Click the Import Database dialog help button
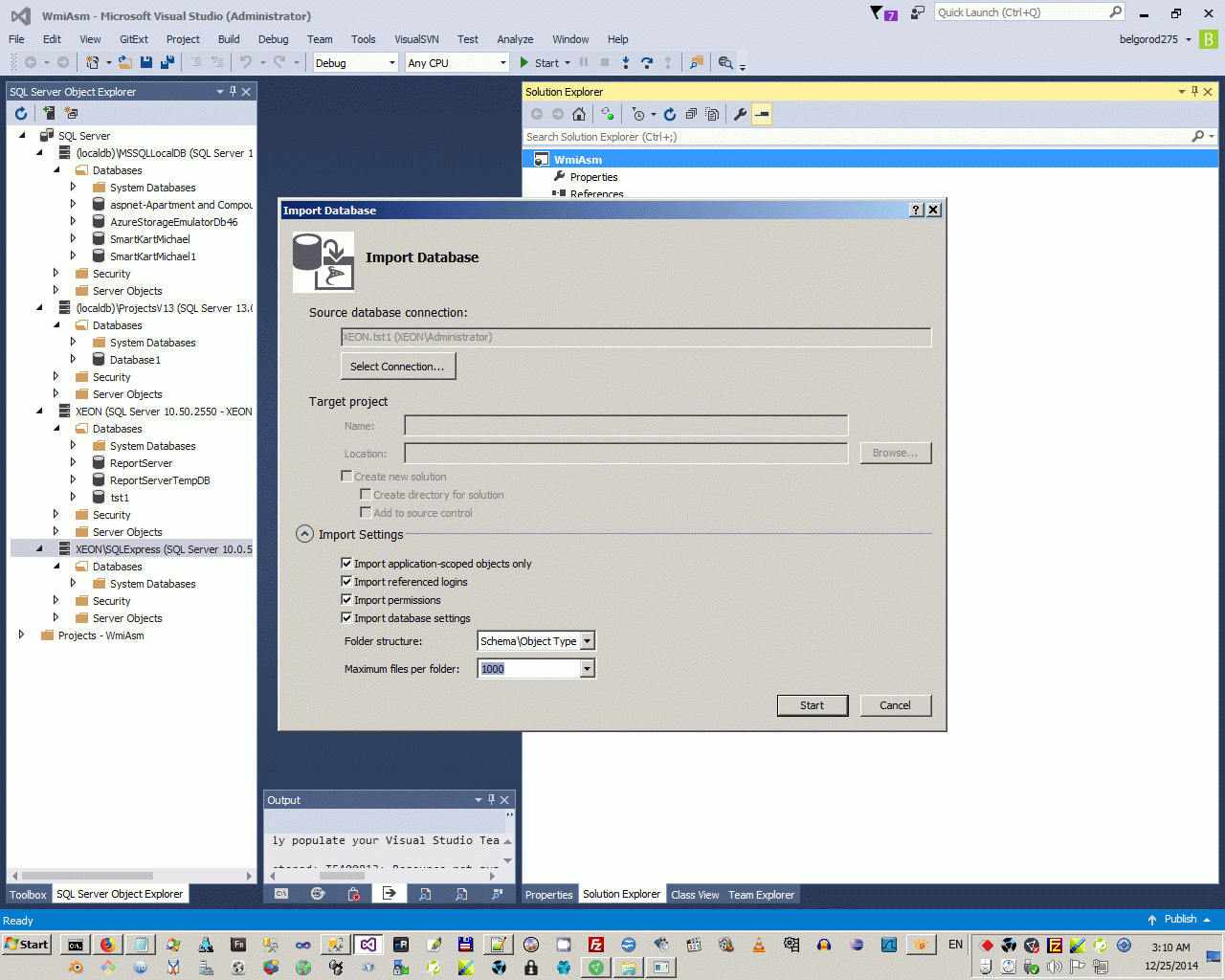 coord(916,211)
